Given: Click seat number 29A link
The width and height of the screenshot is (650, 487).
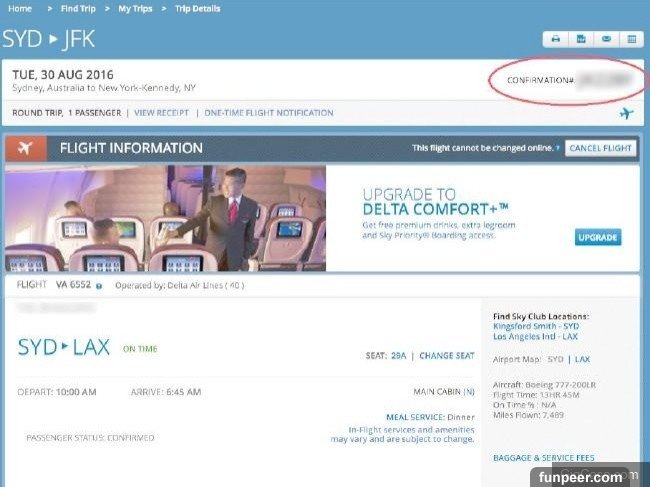Looking at the screenshot, I should (x=398, y=355).
